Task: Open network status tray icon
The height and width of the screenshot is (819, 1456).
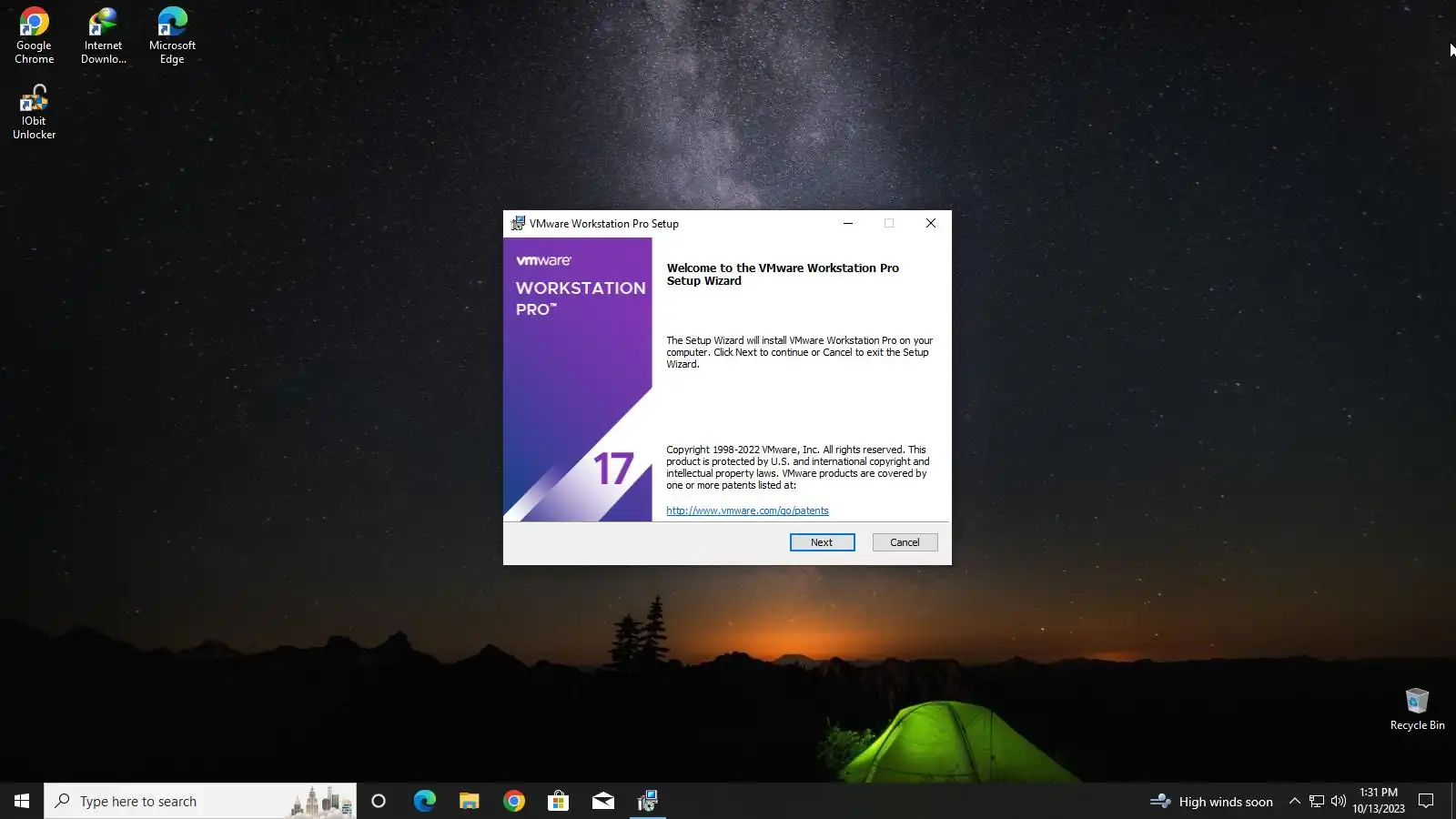Action: (x=1317, y=802)
